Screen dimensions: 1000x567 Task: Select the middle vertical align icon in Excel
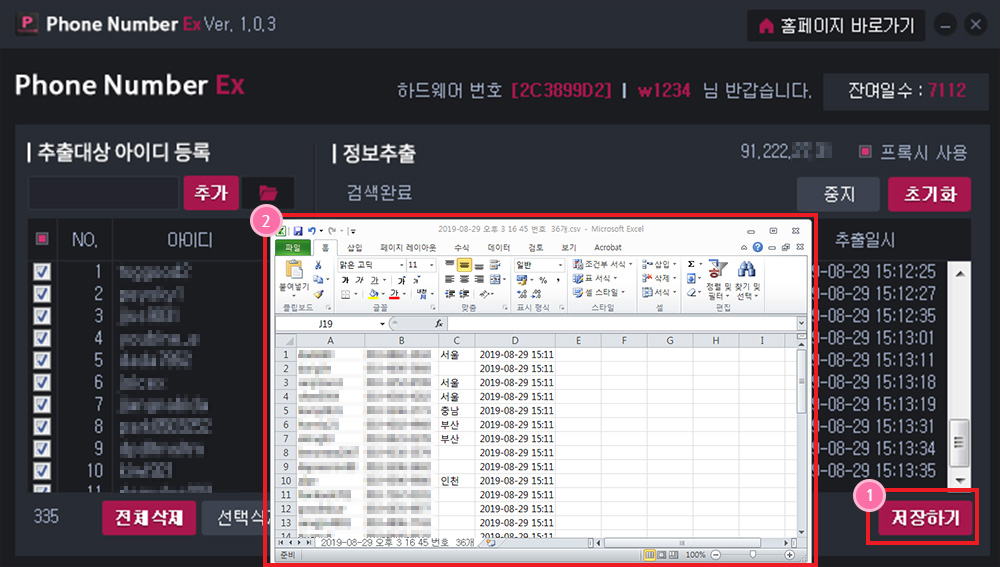tap(464, 265)
